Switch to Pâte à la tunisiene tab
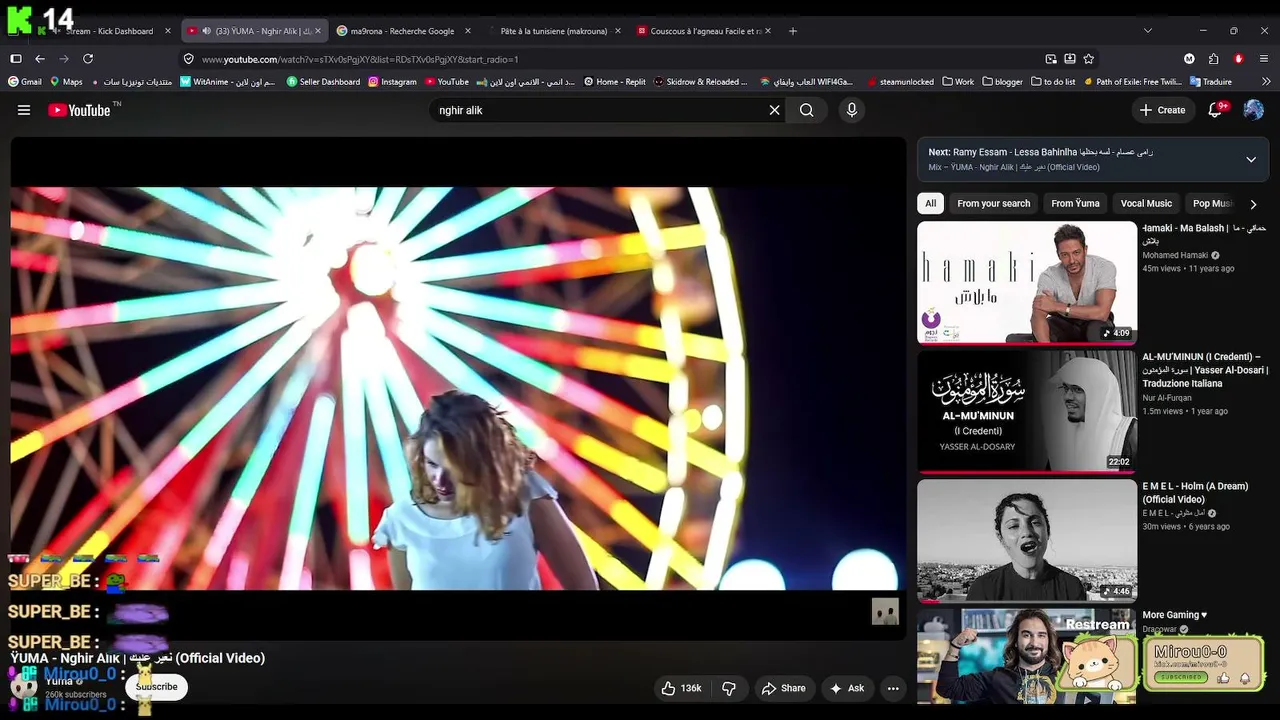Image resolution: width=1280 pixels, height=720 pixels. click(x=553, y=31)
